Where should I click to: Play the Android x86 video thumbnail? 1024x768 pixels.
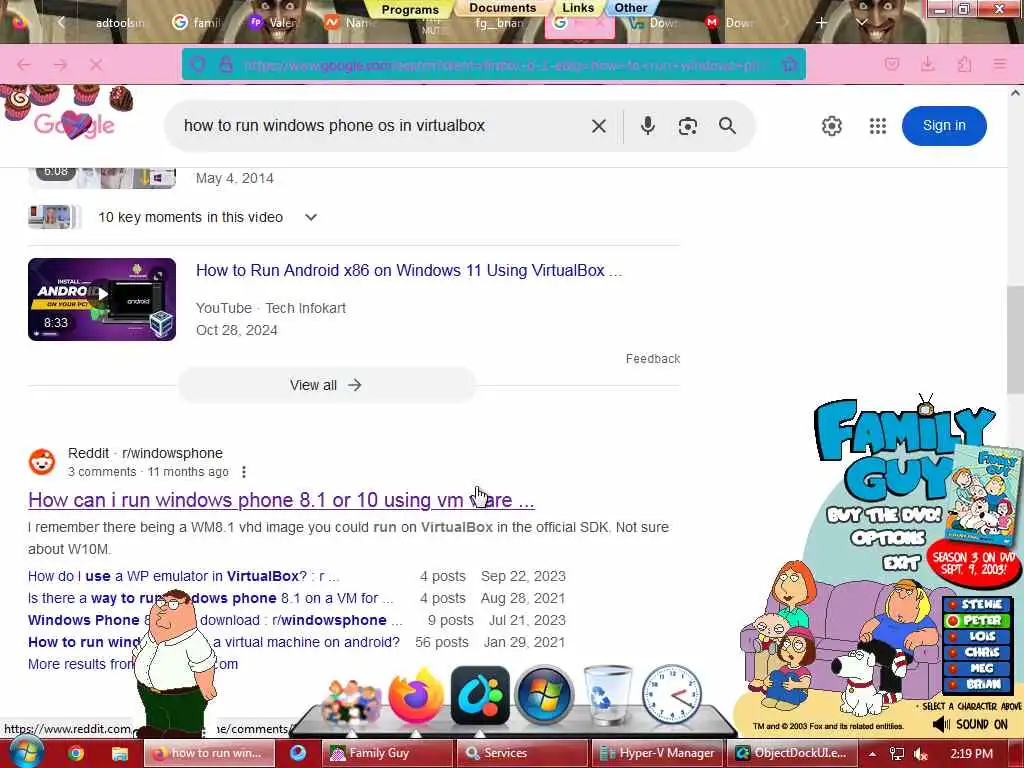click(102, 299)
